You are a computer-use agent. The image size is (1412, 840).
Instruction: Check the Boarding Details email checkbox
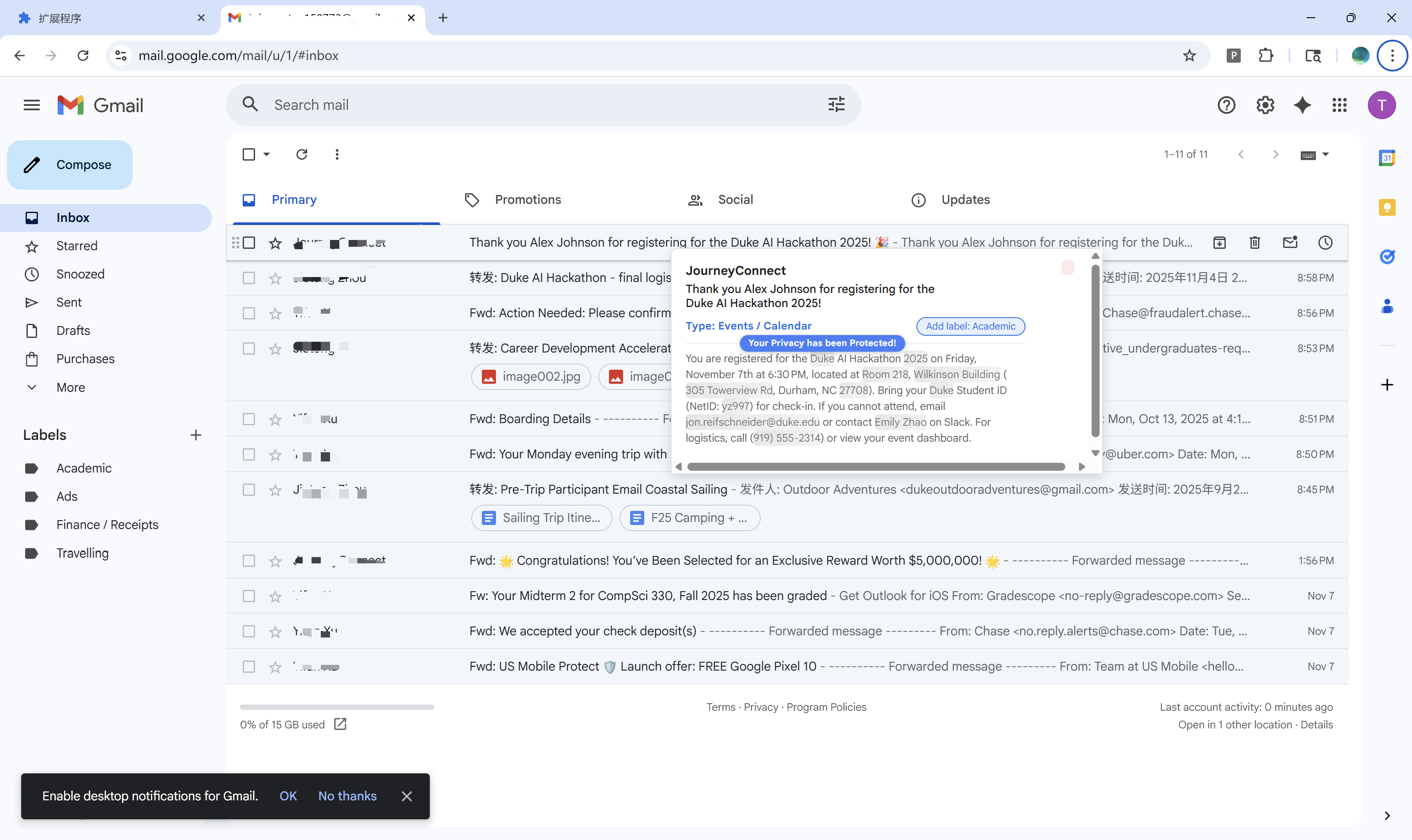click(x=248, y=420)
